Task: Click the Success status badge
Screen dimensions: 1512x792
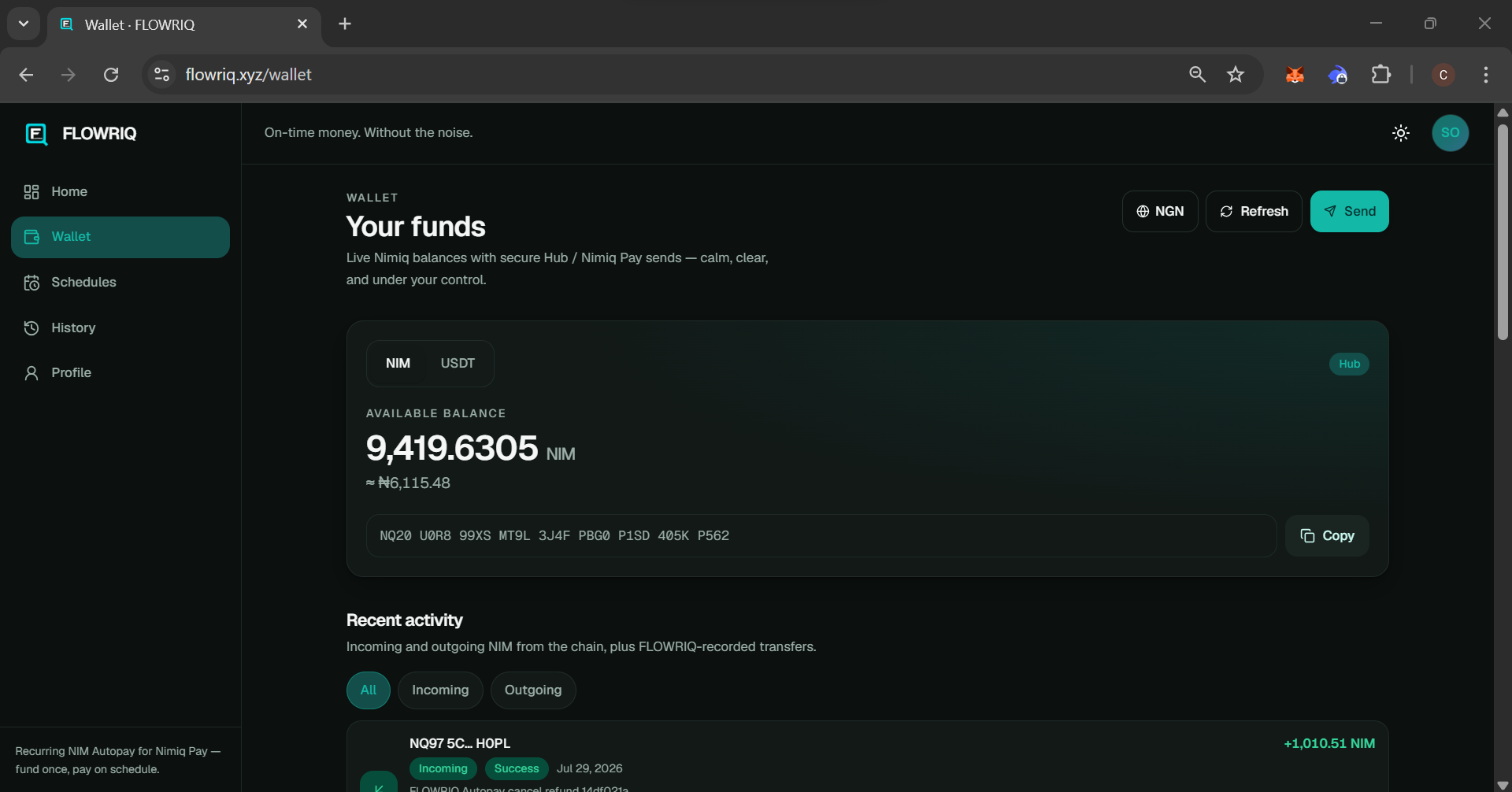Action: click(517, 768)
